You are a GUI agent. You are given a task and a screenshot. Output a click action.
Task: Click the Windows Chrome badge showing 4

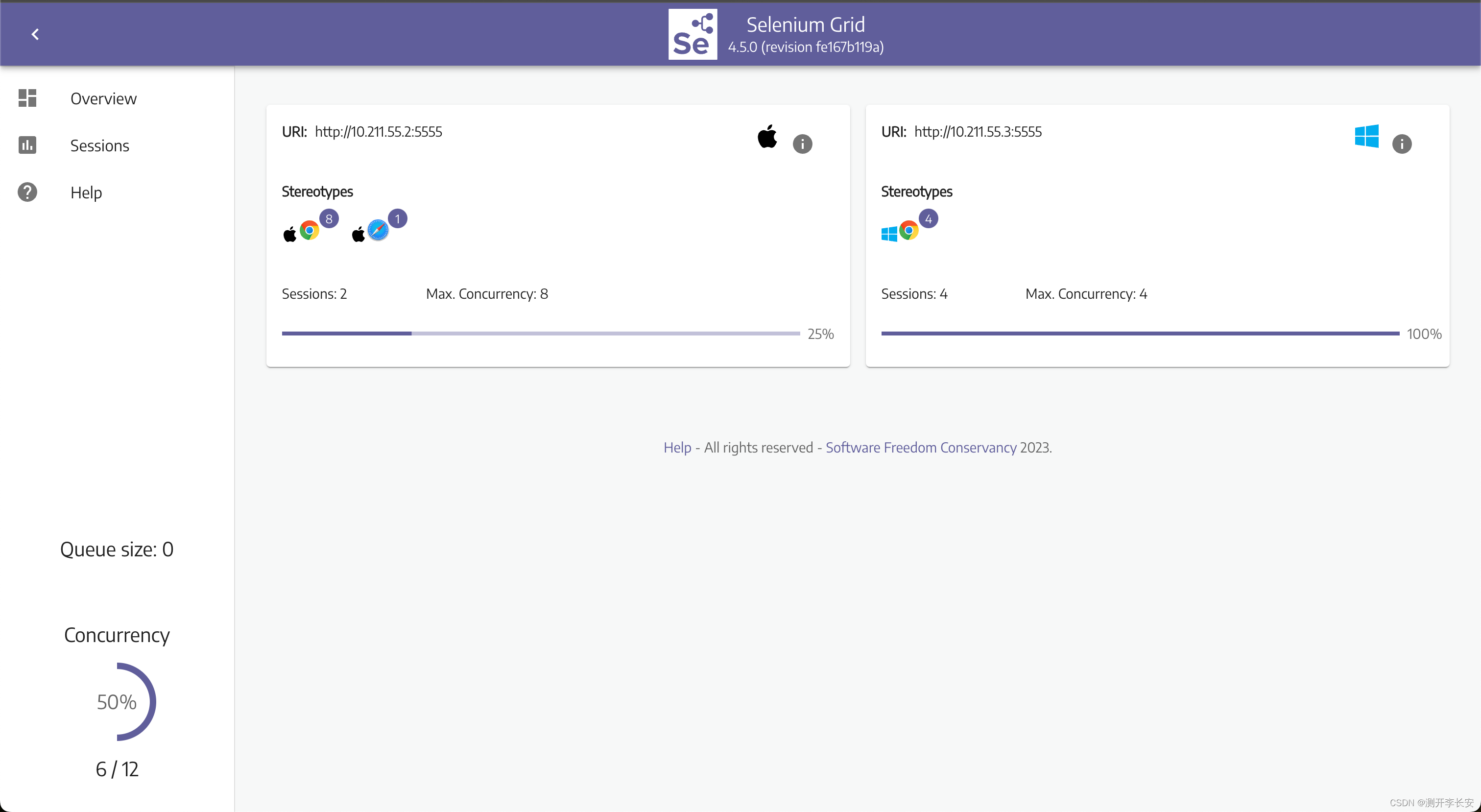(x=928, y=219)
